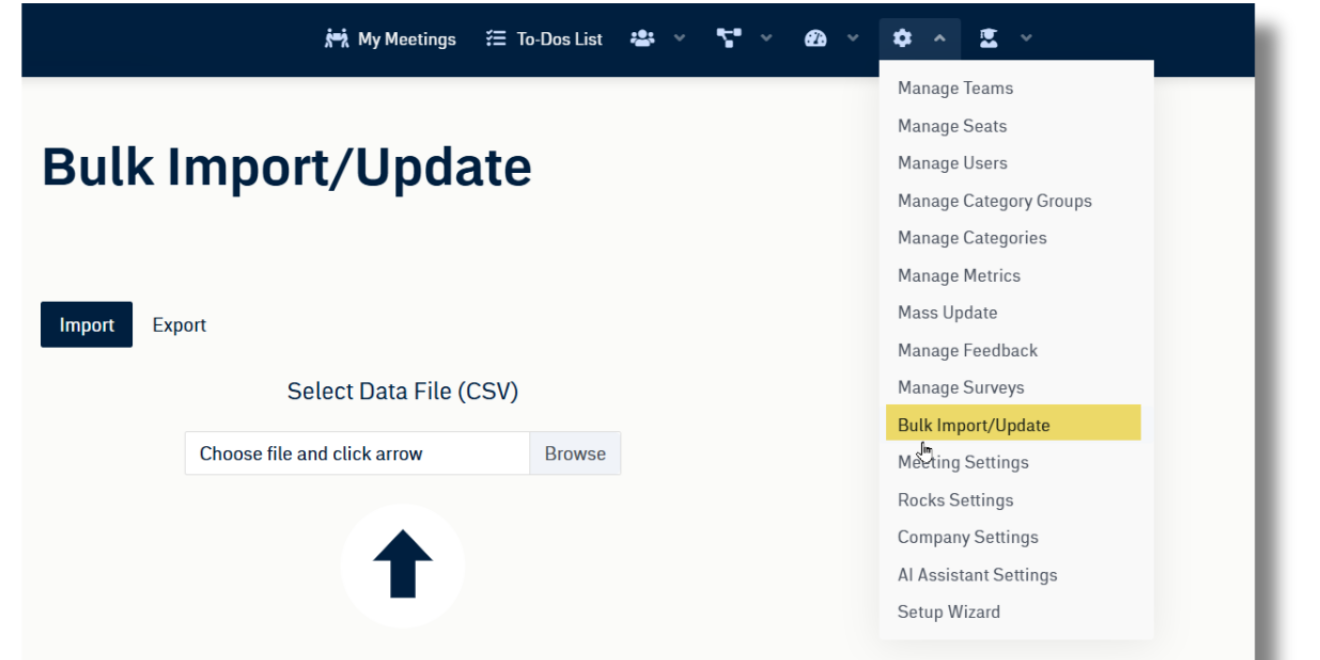Expand the user profile dropdown chevron
Image resolution: width=1320 pixels, height=660 pixels.
tap(1026, 39)
